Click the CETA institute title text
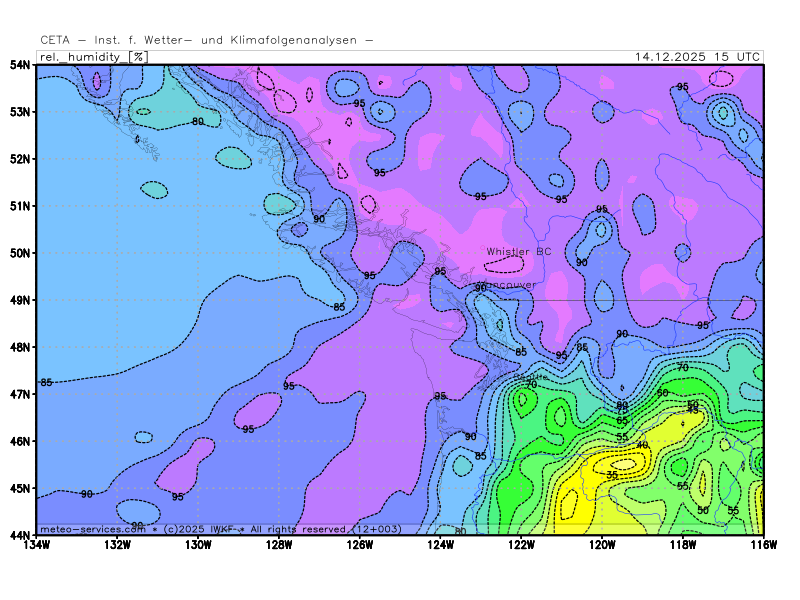The height and width of the screenshot is (600, 800). click(206, 40)
